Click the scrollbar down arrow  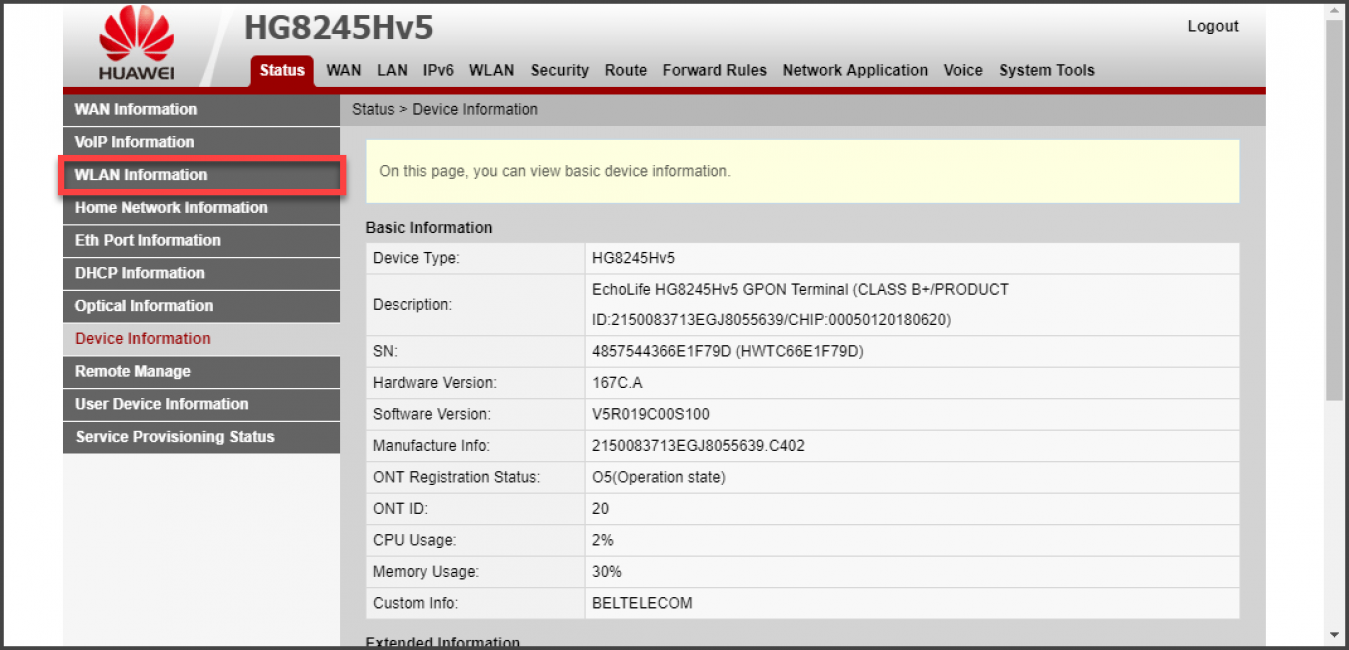click(x=1334, y=634)
